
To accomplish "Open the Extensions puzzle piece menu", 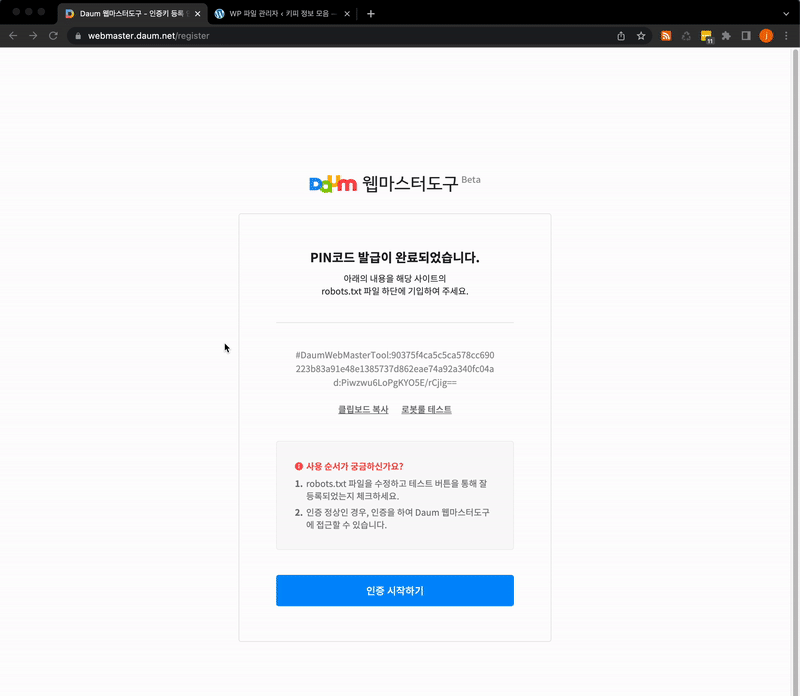I will [726, 36].
